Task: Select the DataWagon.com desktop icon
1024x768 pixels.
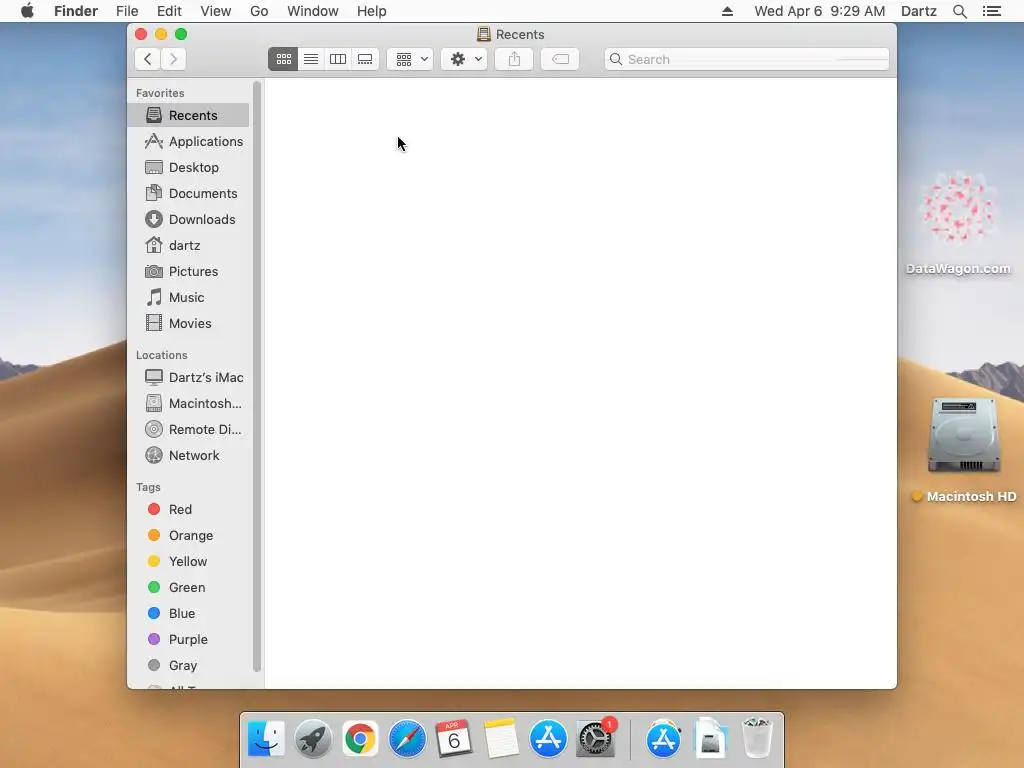Action: (957, 223)
